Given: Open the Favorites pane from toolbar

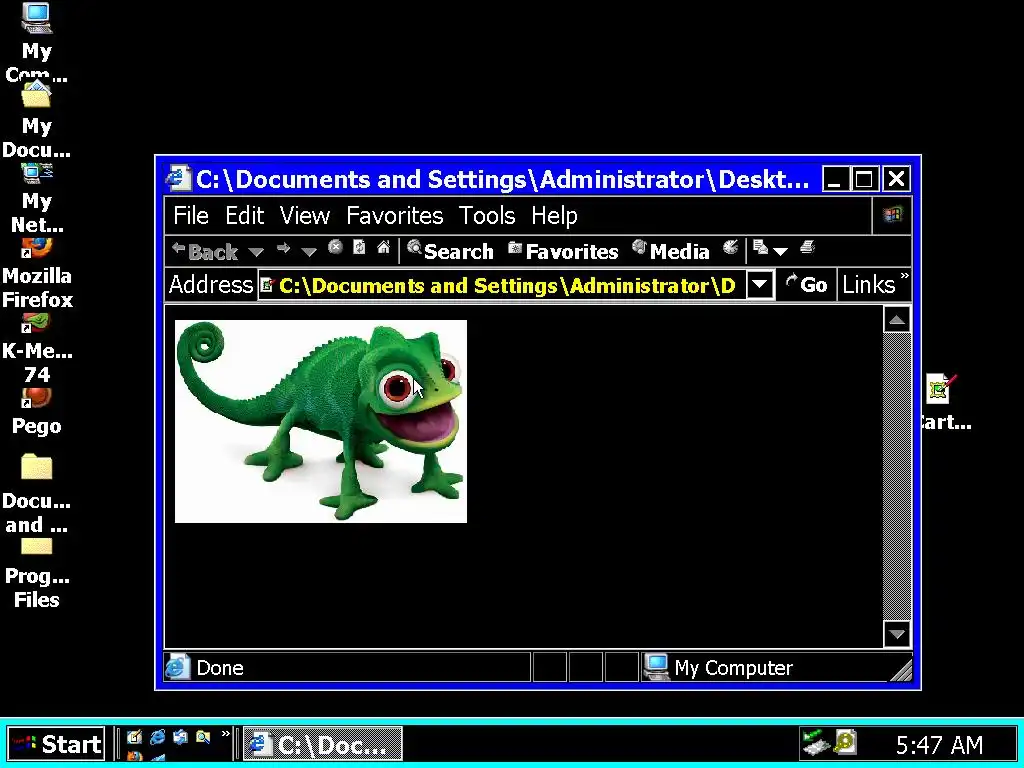Looking at the screenshot, I should [563, 251].
